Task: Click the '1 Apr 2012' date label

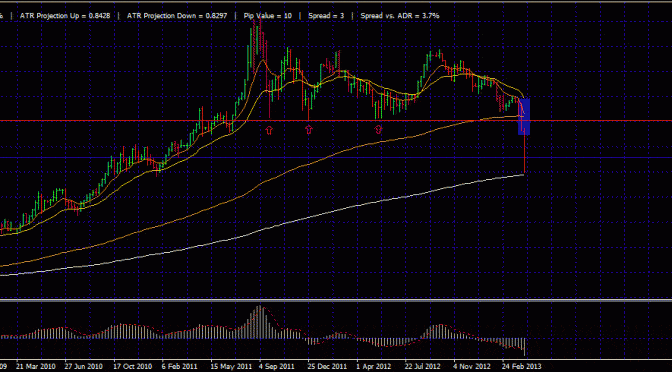Action: [x=375, y=367]
